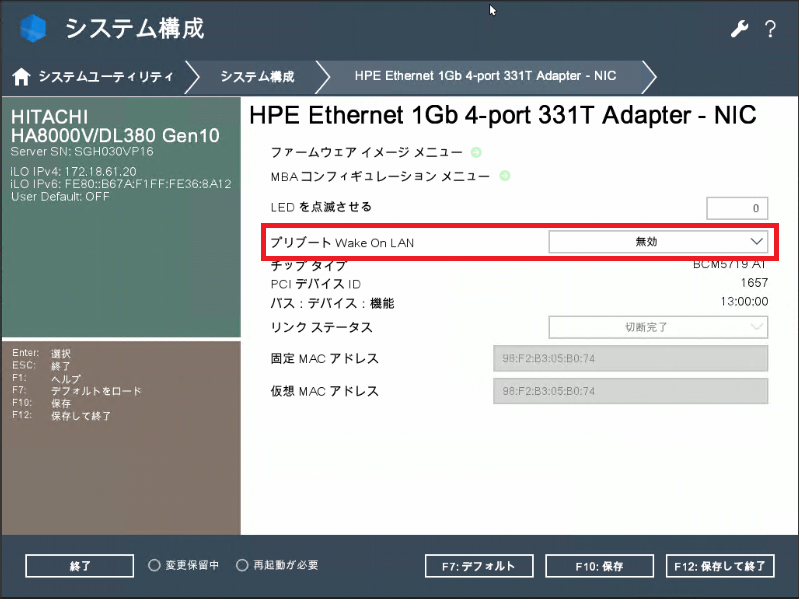Click F12: 保存して終了 button

[720, 566]
